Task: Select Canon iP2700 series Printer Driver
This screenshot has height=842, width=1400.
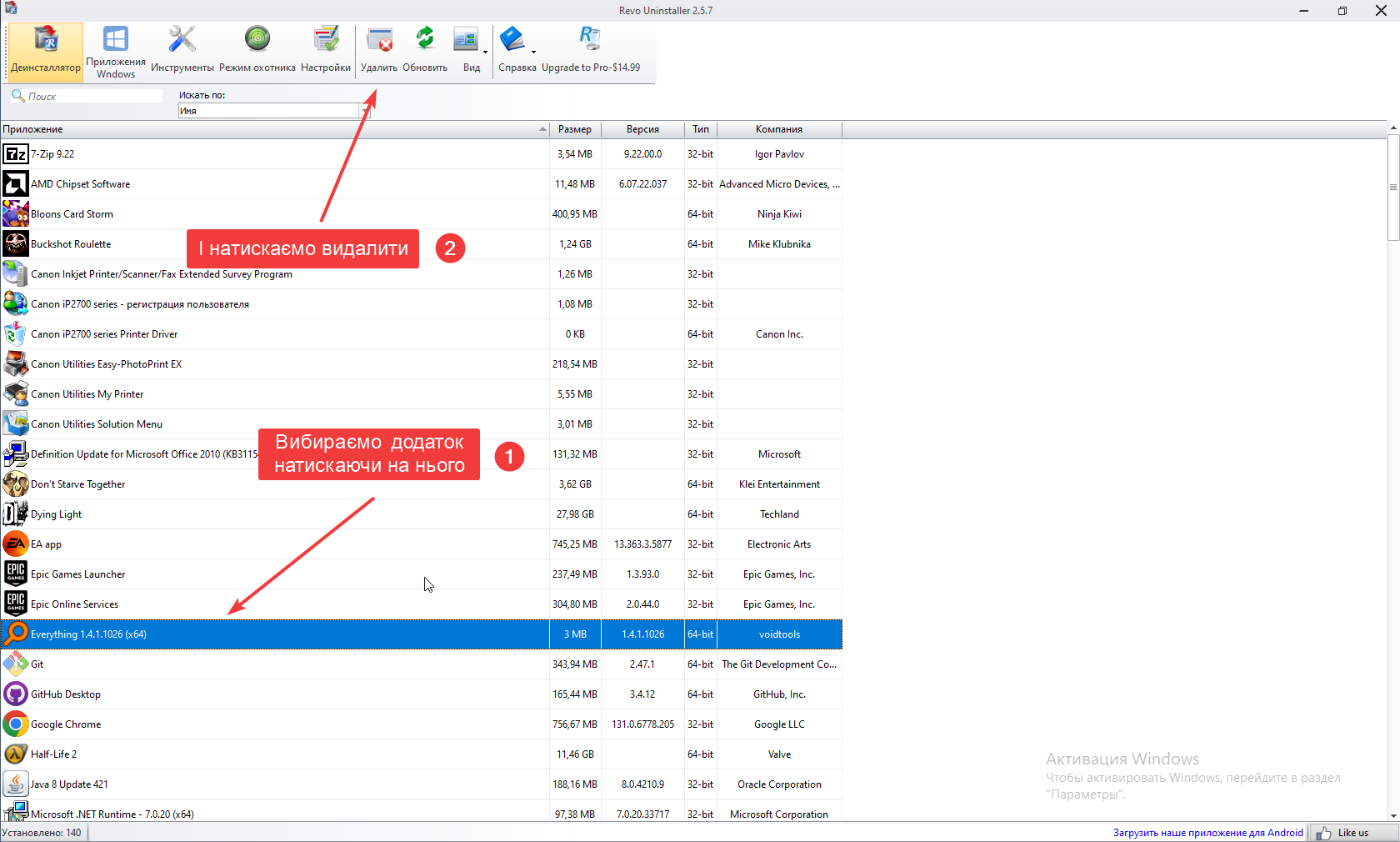Action: point(421,334)
